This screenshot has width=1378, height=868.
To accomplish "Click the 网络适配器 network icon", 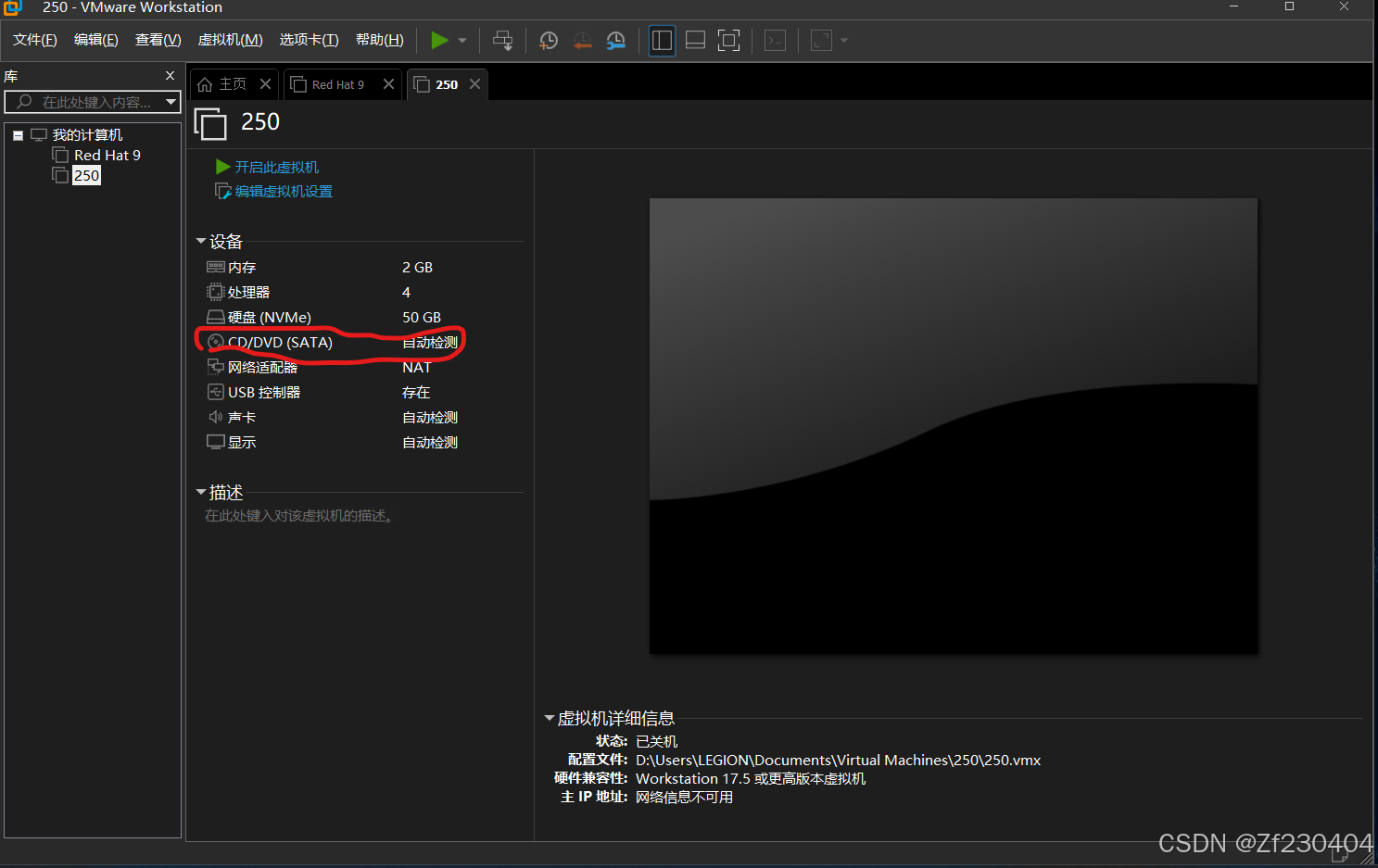I will click(215, 367).
